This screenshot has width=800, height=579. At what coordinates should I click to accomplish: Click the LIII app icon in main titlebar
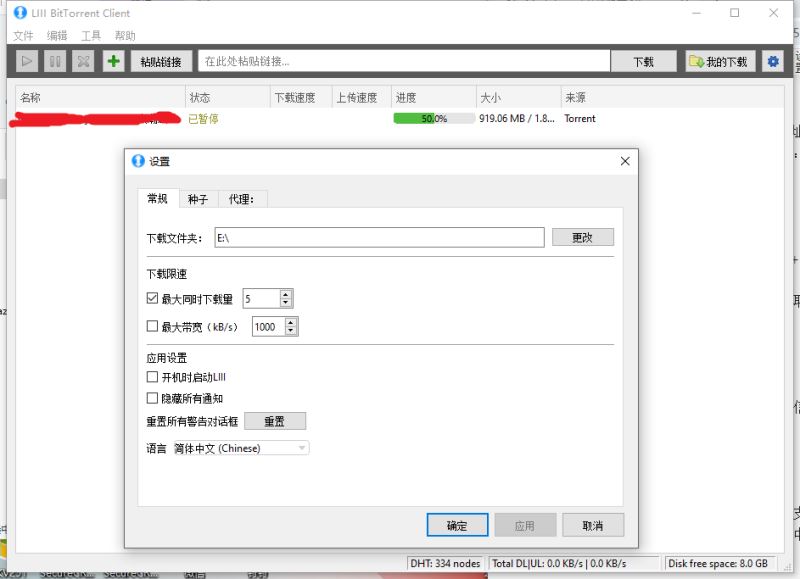coord(20,13)
